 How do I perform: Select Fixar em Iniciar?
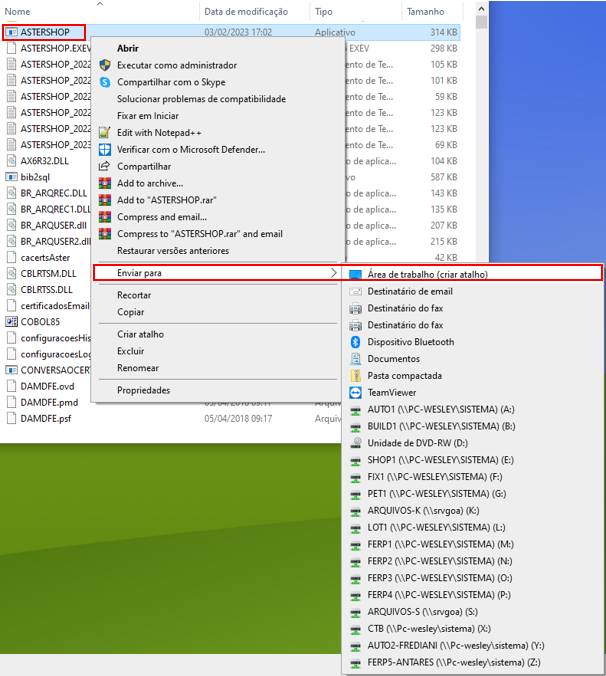[x=148, y=116]
